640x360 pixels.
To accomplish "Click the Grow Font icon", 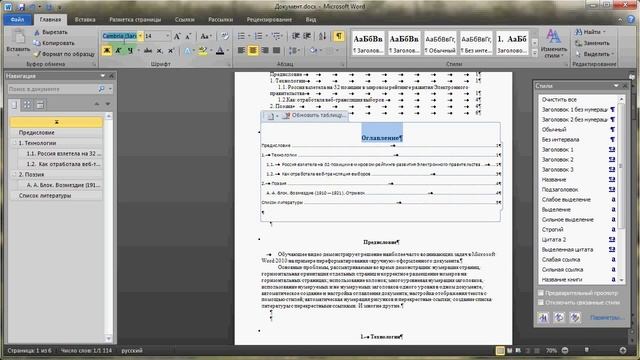I will [177, 36].
